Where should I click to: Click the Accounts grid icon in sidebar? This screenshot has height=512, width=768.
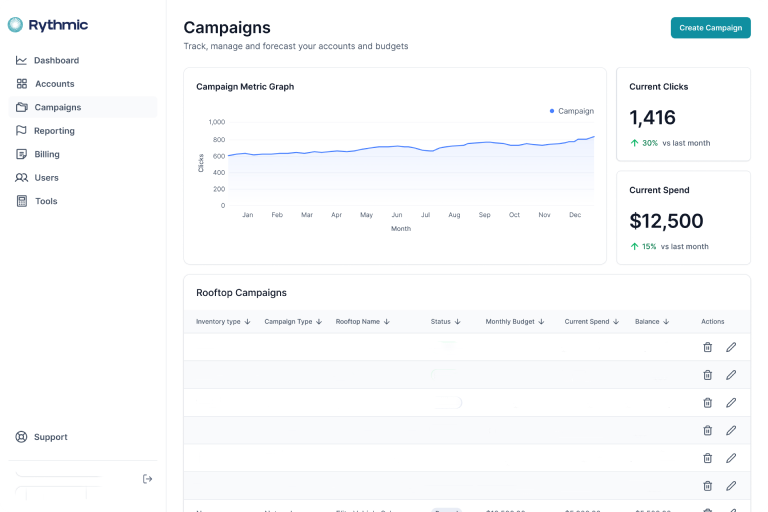(x=22, y=84)
